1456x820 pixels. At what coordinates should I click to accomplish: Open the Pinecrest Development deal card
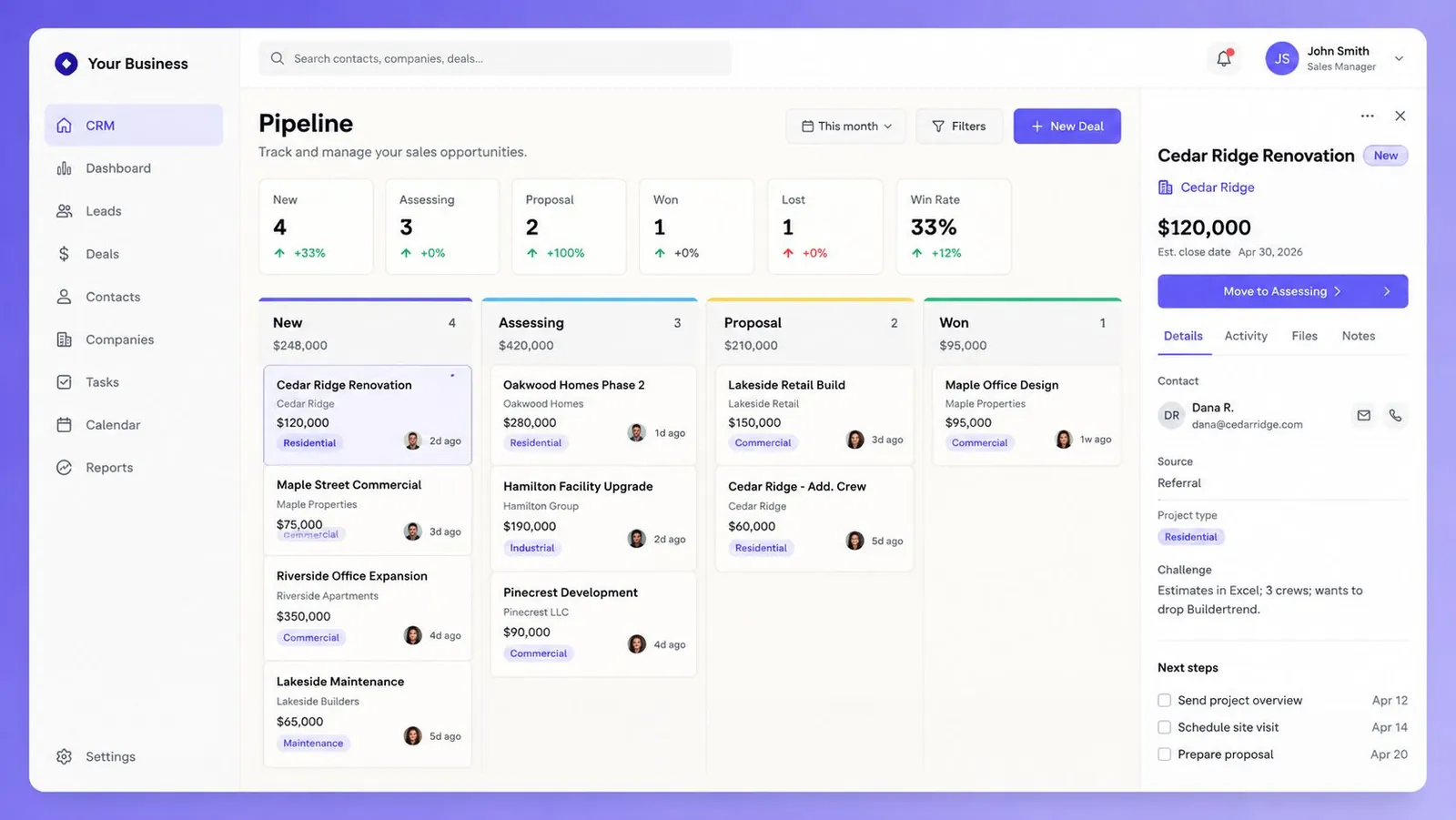coord(593,623)
